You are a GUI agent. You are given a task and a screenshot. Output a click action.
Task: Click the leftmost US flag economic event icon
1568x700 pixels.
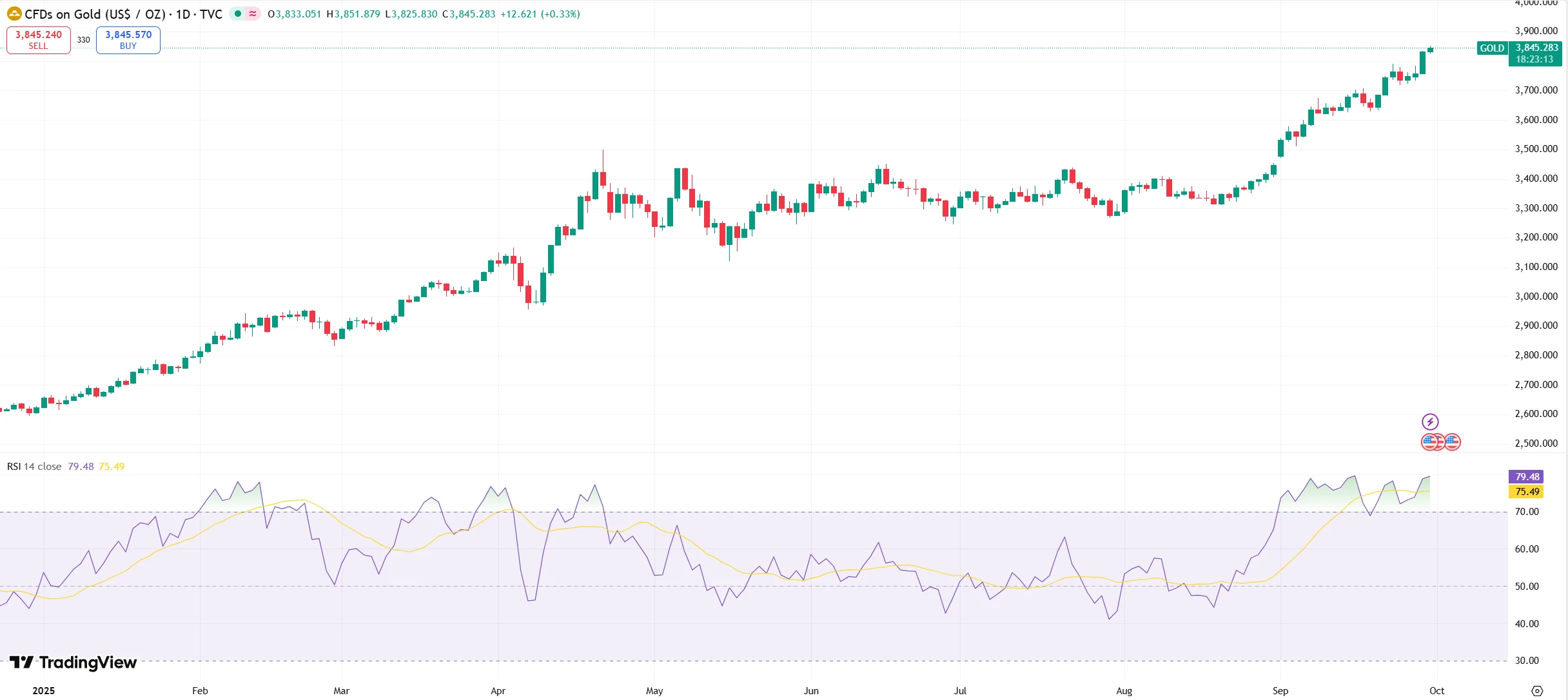tap(1429, 442)
